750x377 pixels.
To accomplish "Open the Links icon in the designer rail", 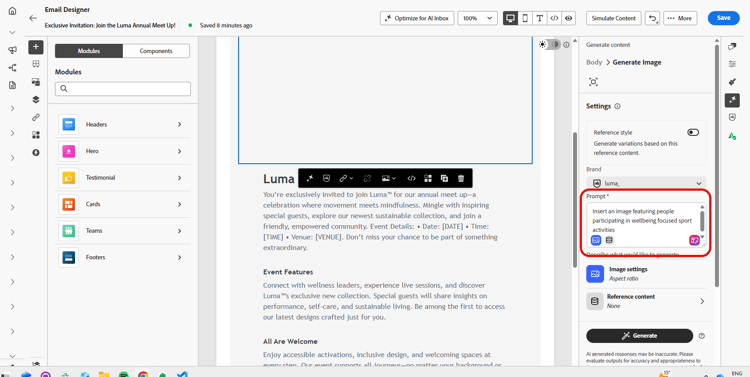I will coord(36,117).
